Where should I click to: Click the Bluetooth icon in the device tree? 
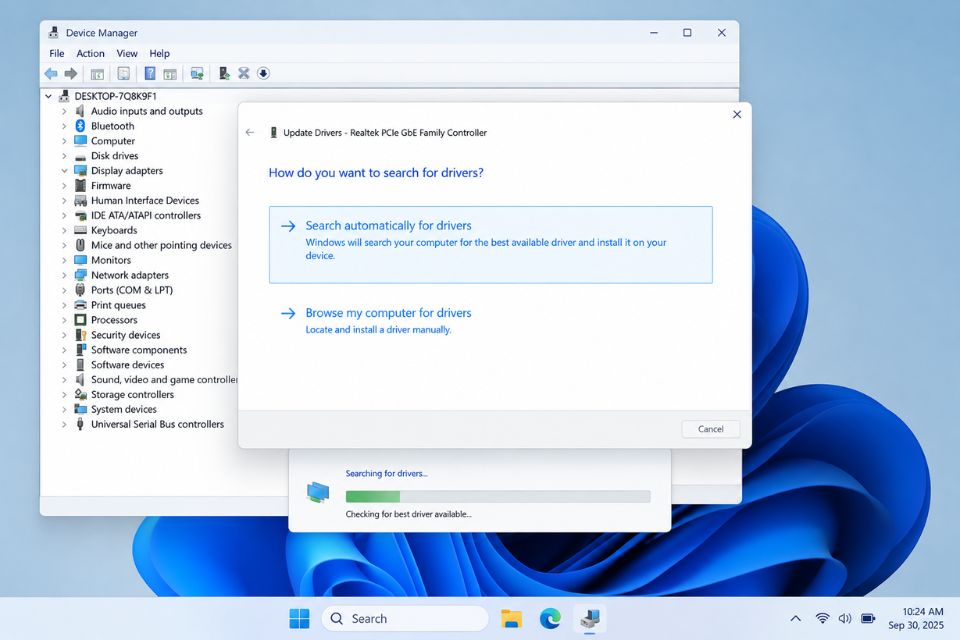[x=80, y=126]
